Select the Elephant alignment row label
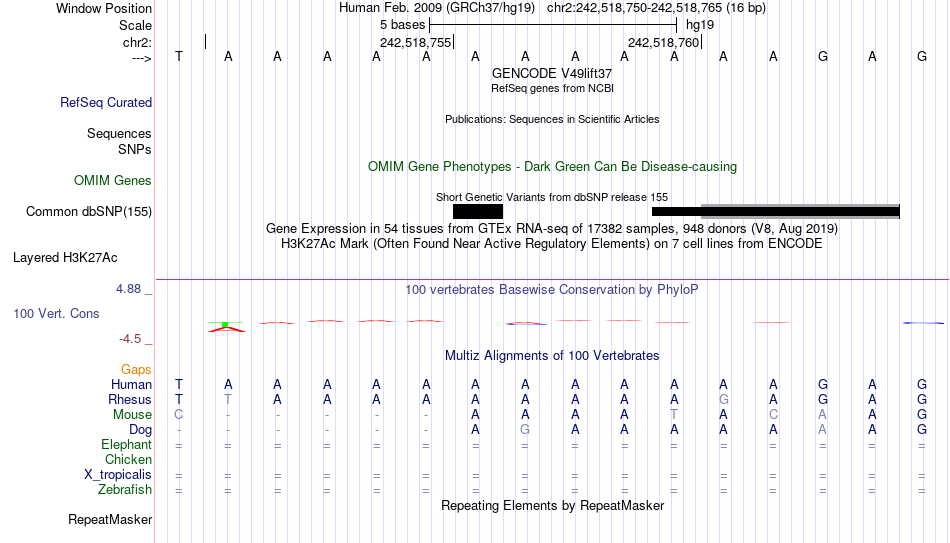 click(126, 445)
